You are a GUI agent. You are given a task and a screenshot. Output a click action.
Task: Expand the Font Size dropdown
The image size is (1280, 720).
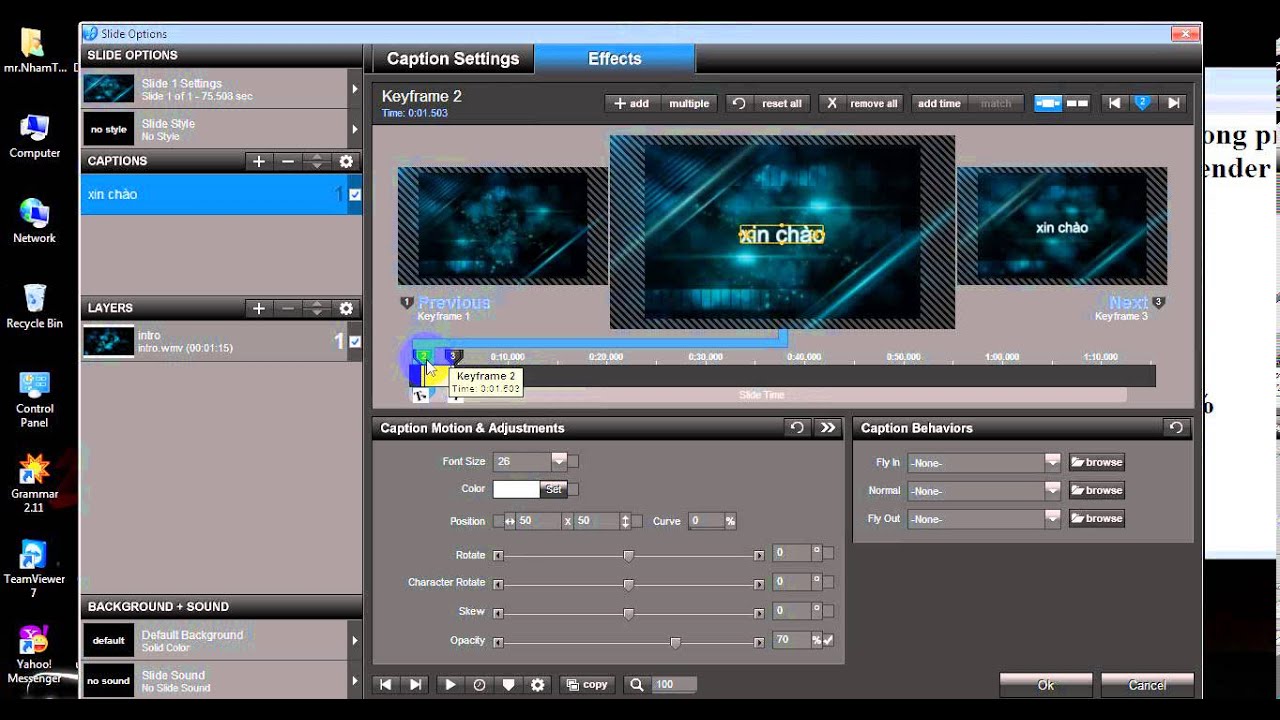tap(559, 461)
